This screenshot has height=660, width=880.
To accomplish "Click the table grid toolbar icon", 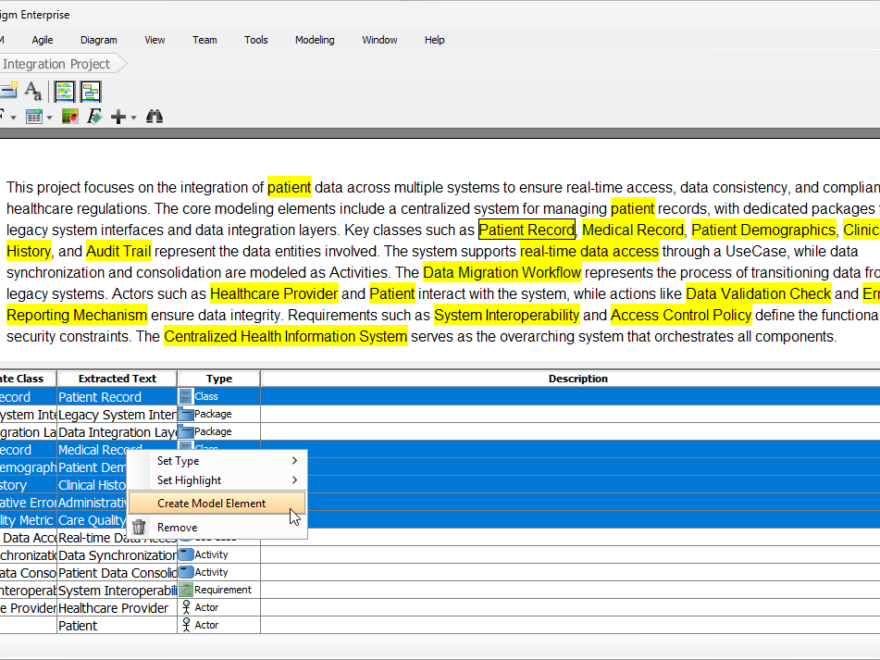I will tap(33, 117).
